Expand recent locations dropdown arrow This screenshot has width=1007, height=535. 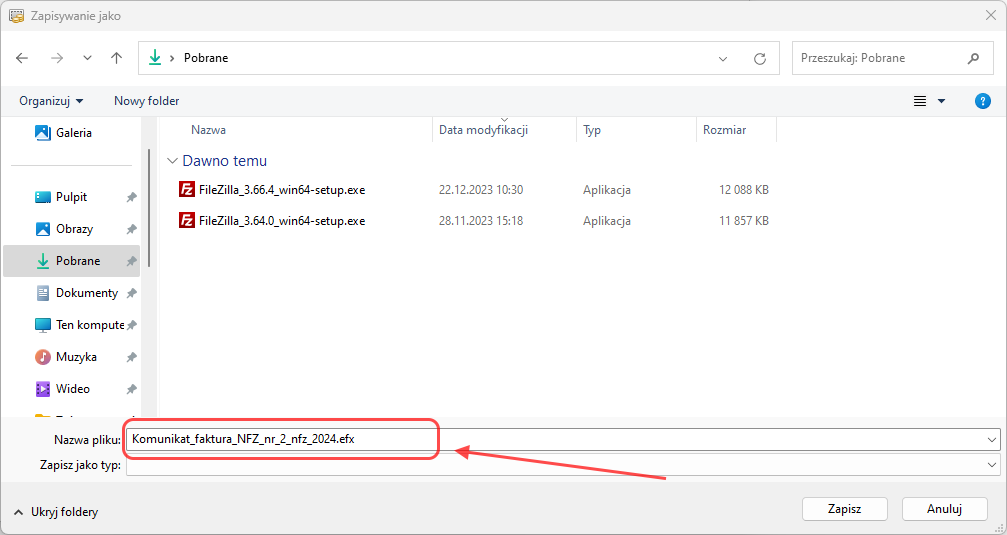coord(87,59)
